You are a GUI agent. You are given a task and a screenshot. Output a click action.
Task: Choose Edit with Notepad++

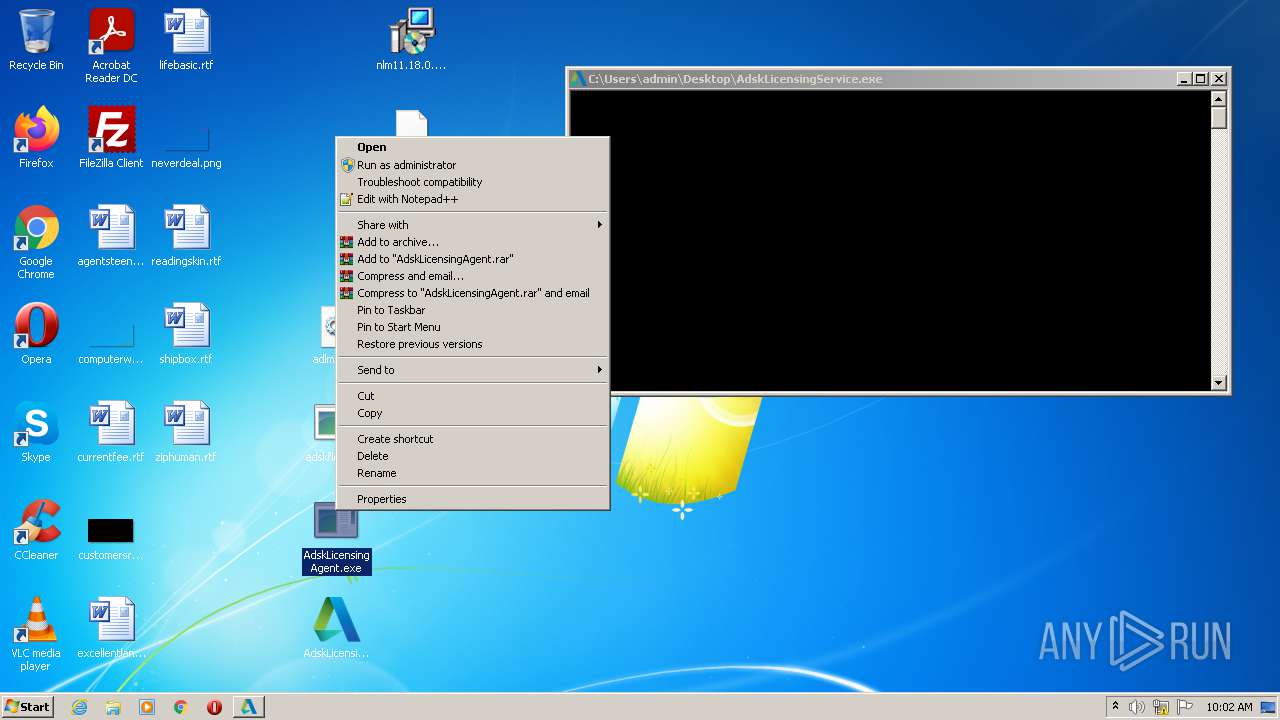473,199
